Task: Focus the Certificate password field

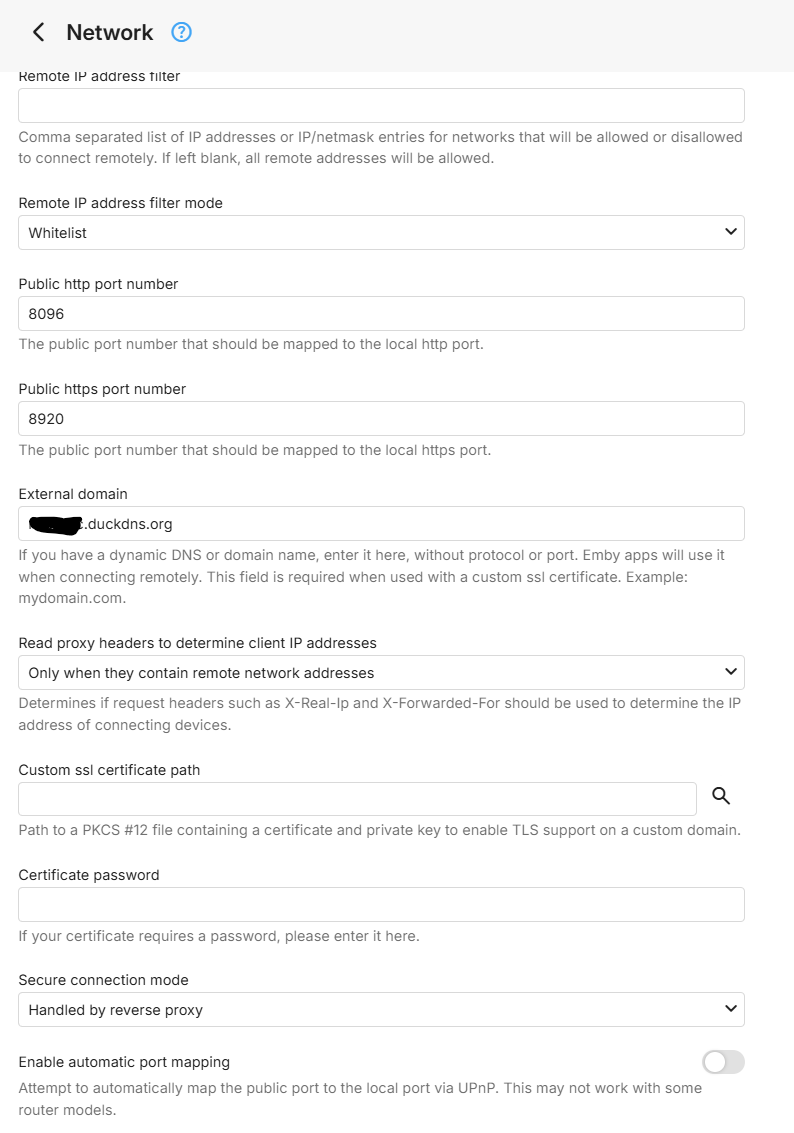Action: (x=381, y=904)
